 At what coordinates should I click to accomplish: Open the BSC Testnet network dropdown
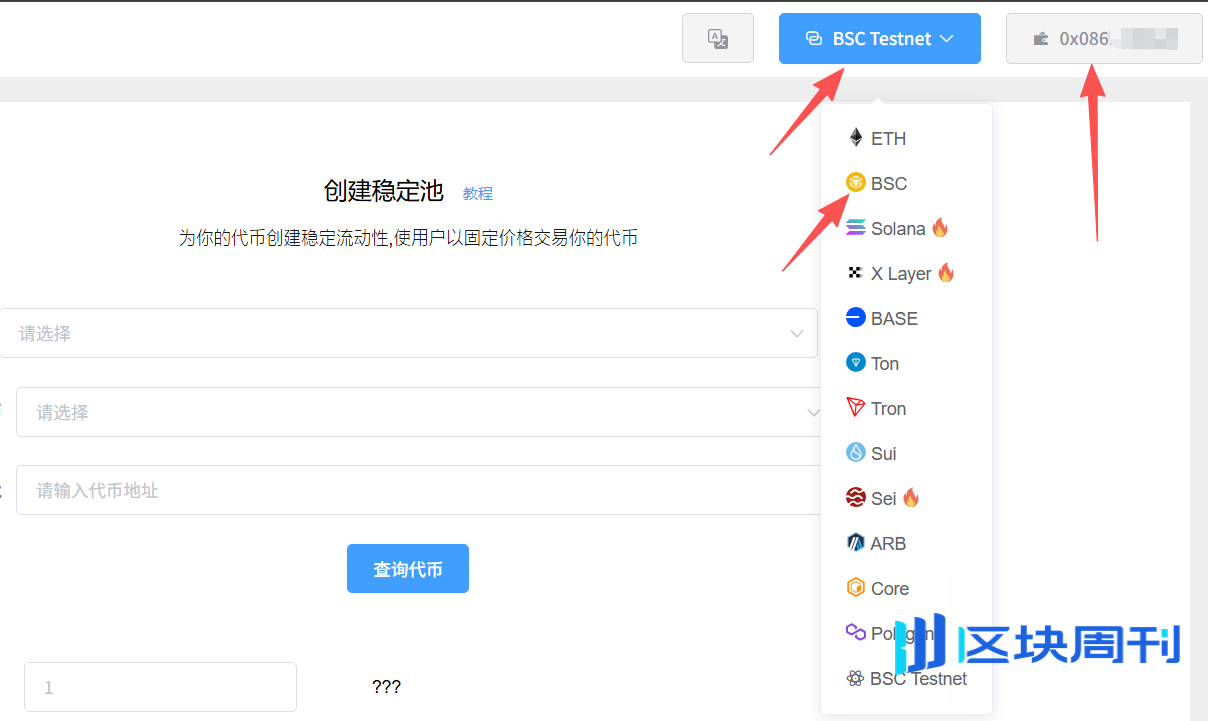click(879, 38)
